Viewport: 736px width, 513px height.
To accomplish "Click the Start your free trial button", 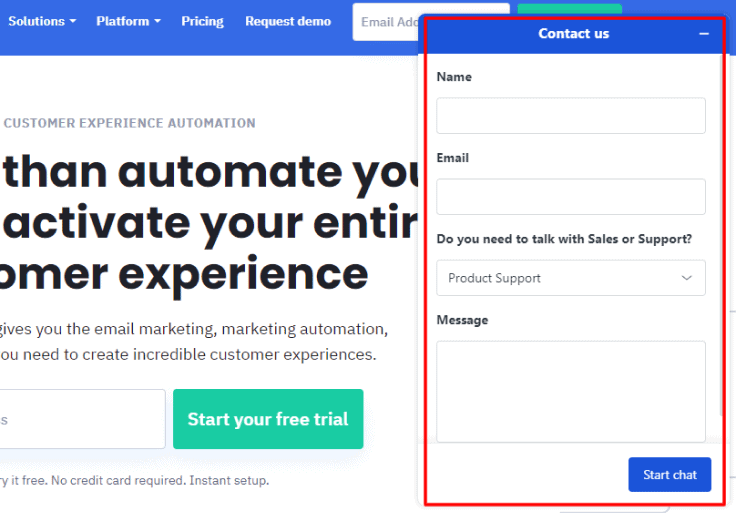I will pos(268,419).
